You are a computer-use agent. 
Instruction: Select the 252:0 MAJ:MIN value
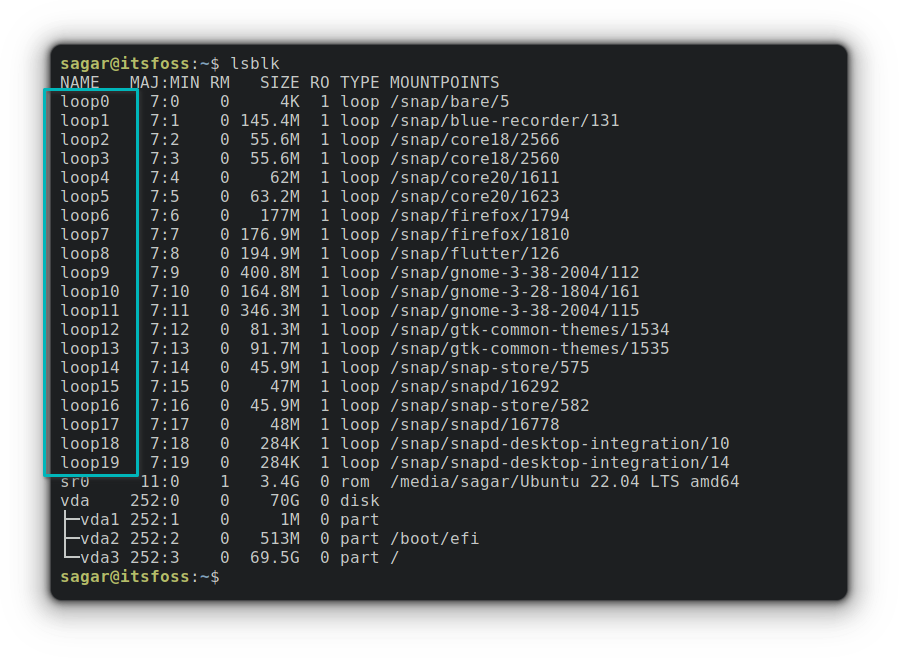pyautogui.click(x=157, y=500)
